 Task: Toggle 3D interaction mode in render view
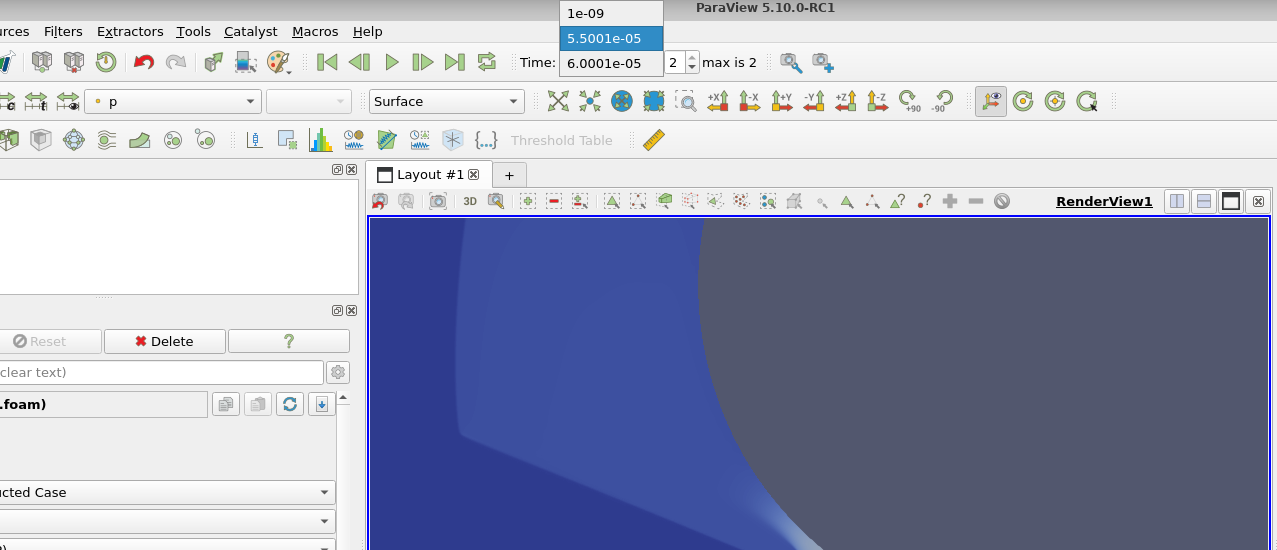coord(470,201)
